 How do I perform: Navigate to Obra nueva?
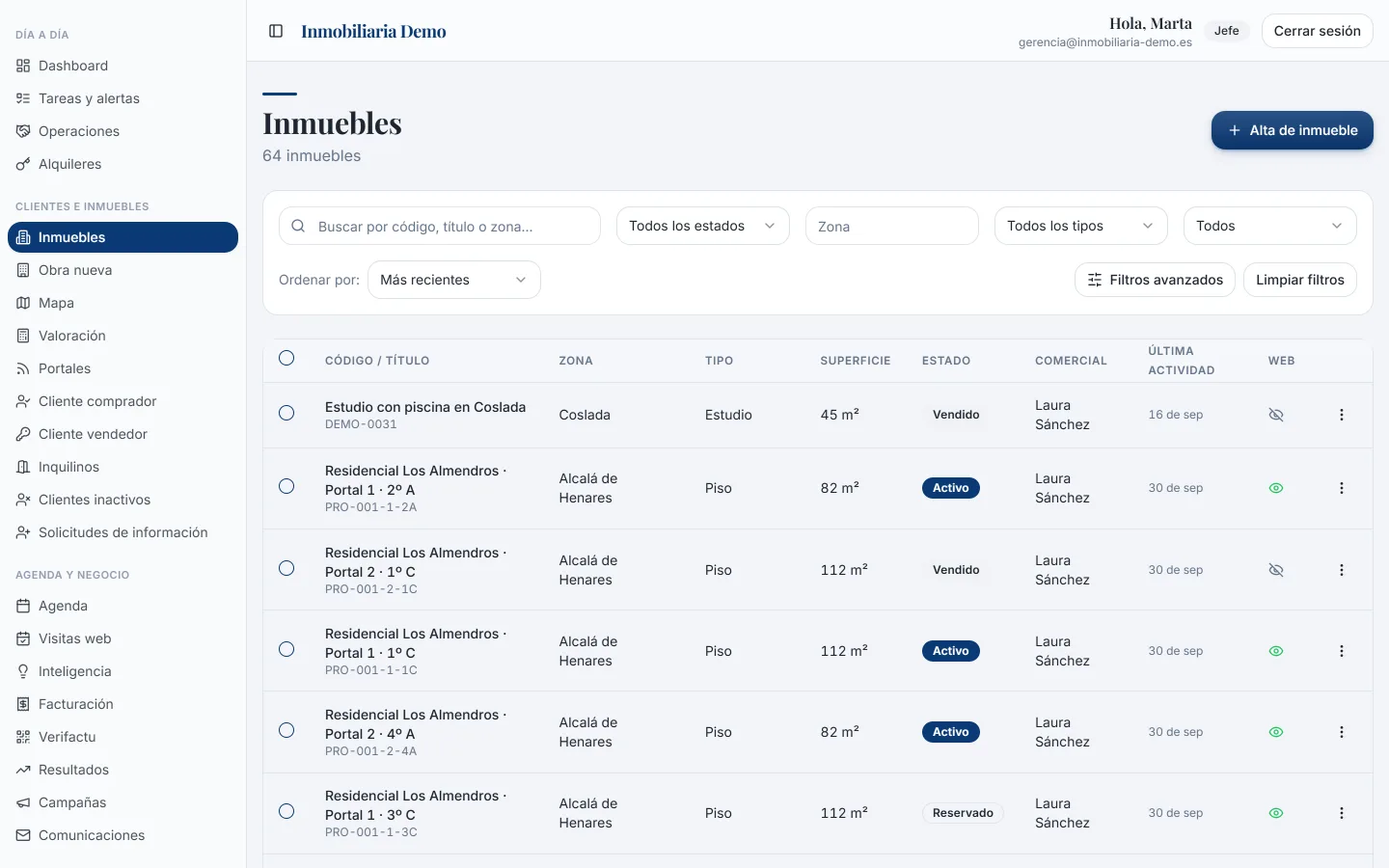click(123, 270)
